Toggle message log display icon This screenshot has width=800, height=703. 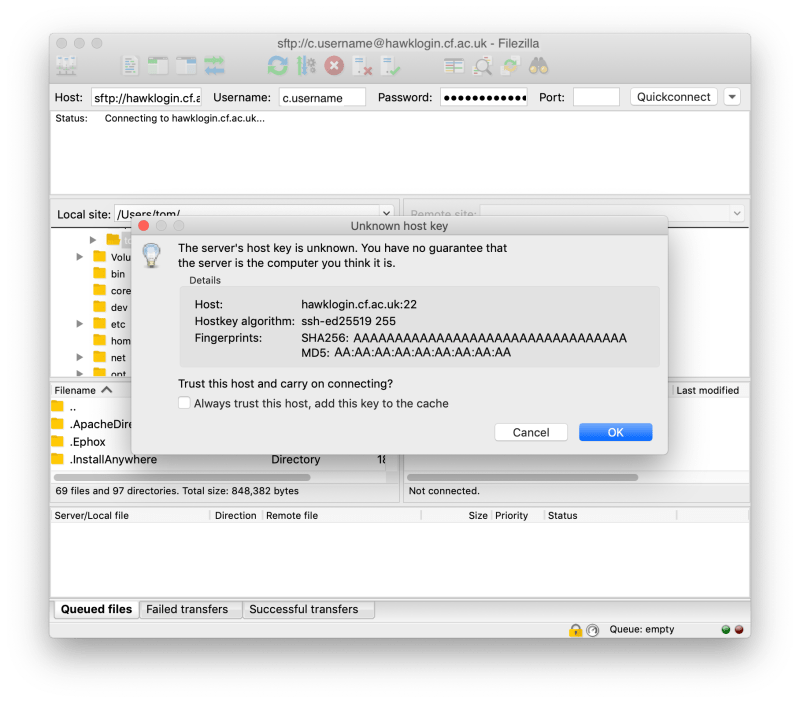pos(130,66)
